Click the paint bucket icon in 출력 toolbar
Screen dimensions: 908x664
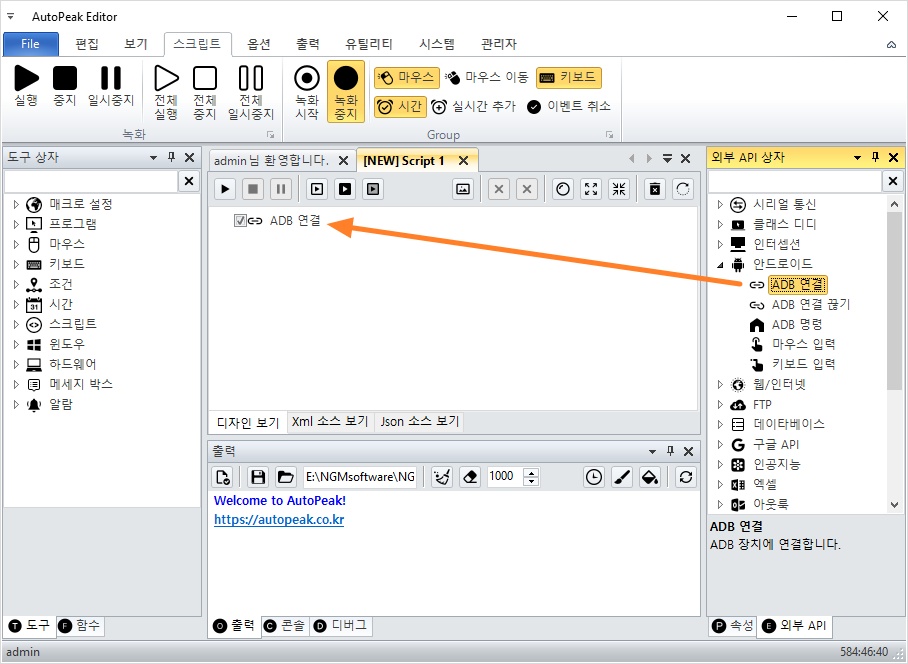(x=650, y=477)
